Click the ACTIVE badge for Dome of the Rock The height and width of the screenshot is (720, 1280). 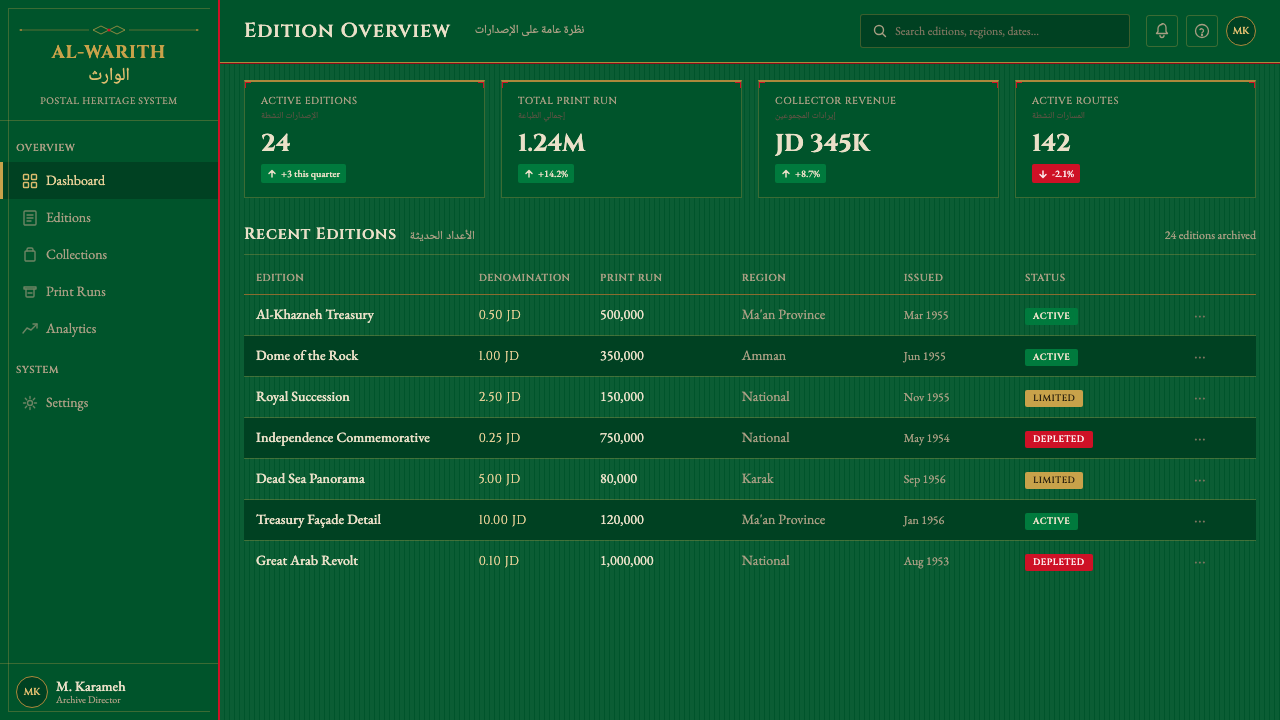(1051, 357)
